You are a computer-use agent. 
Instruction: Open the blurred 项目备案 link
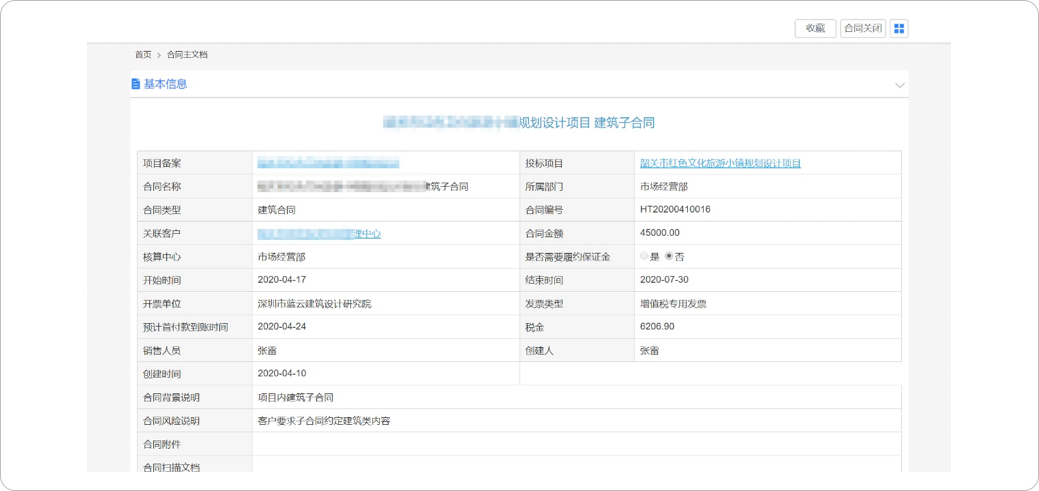pyautogui.click(x=328, y=163)
